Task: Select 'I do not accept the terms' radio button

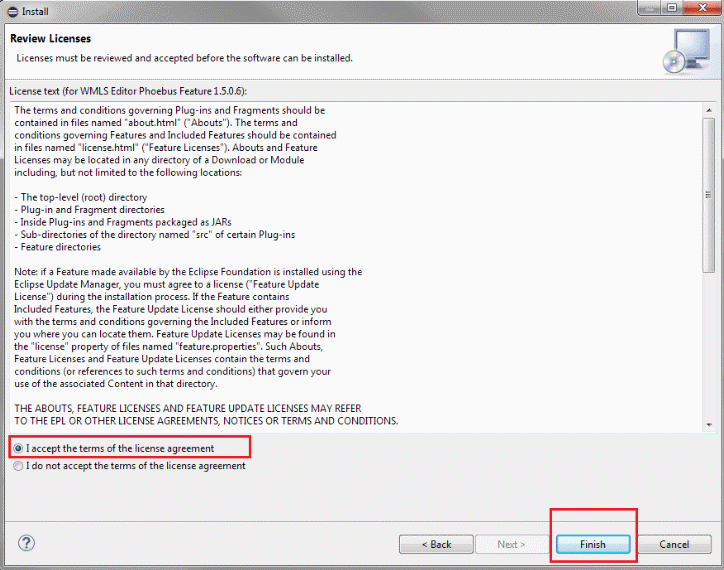Action: tap(18, 465)
